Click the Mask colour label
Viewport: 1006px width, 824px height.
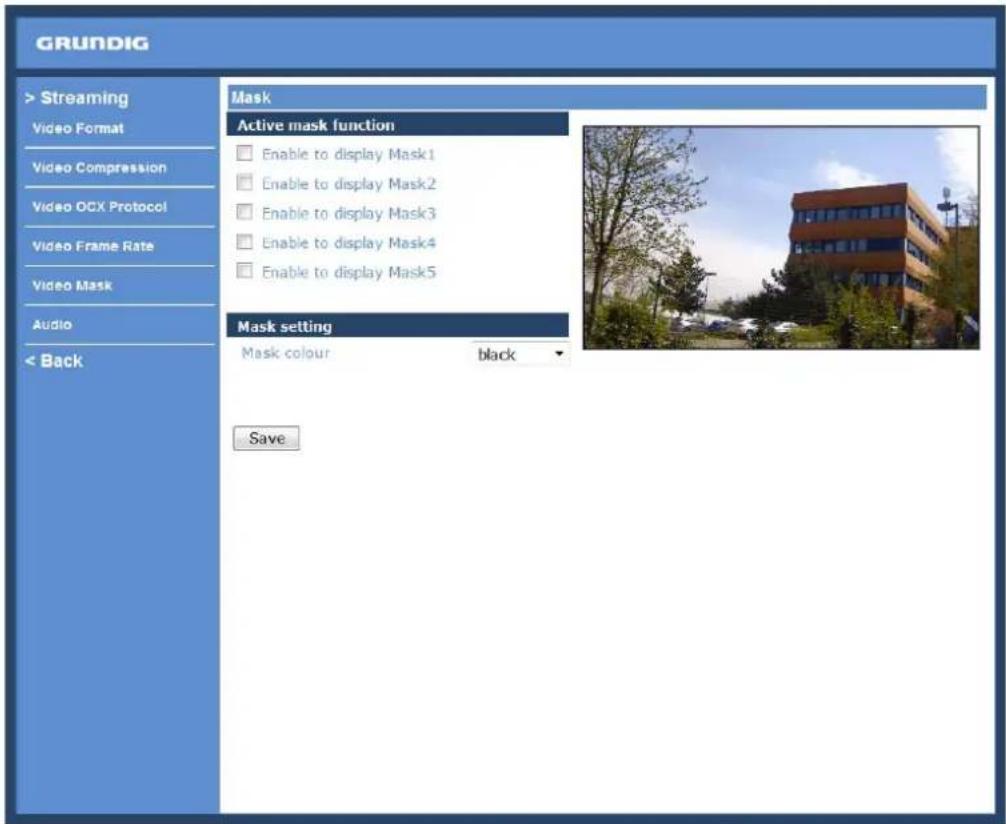(x=286, y=353)
